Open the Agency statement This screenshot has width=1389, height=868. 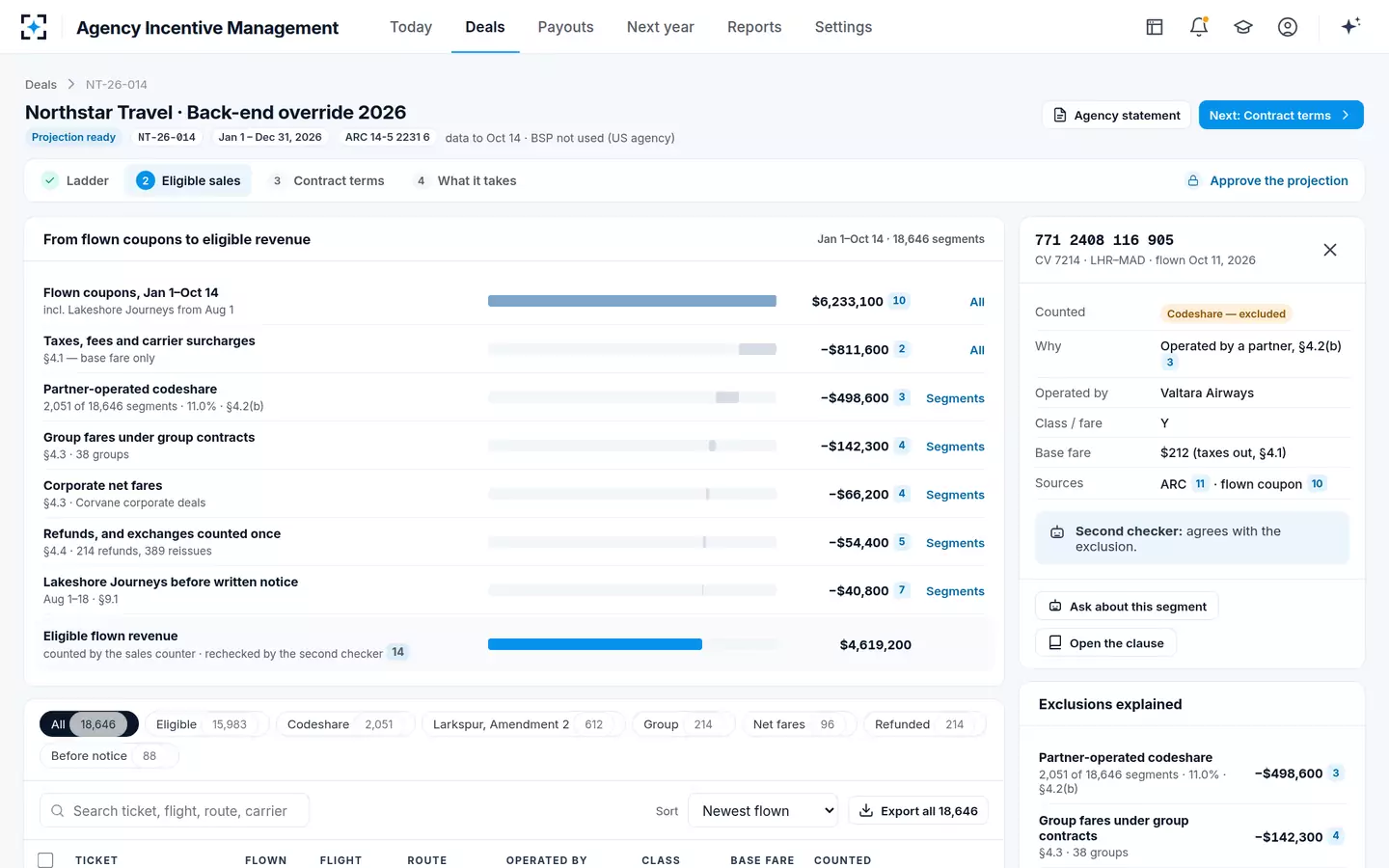coord(1116,115)
